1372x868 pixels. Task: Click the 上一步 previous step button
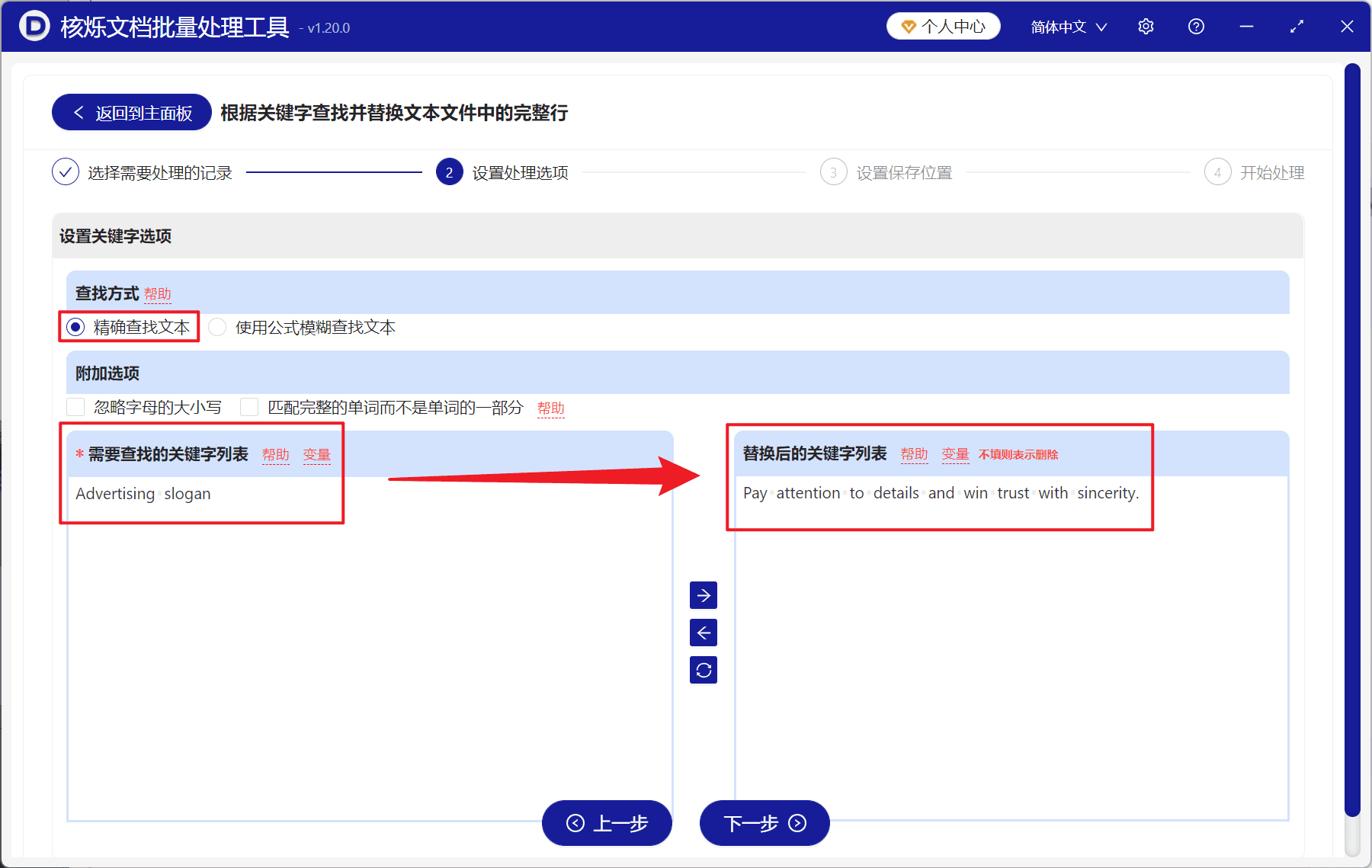(x=607, y=824)
